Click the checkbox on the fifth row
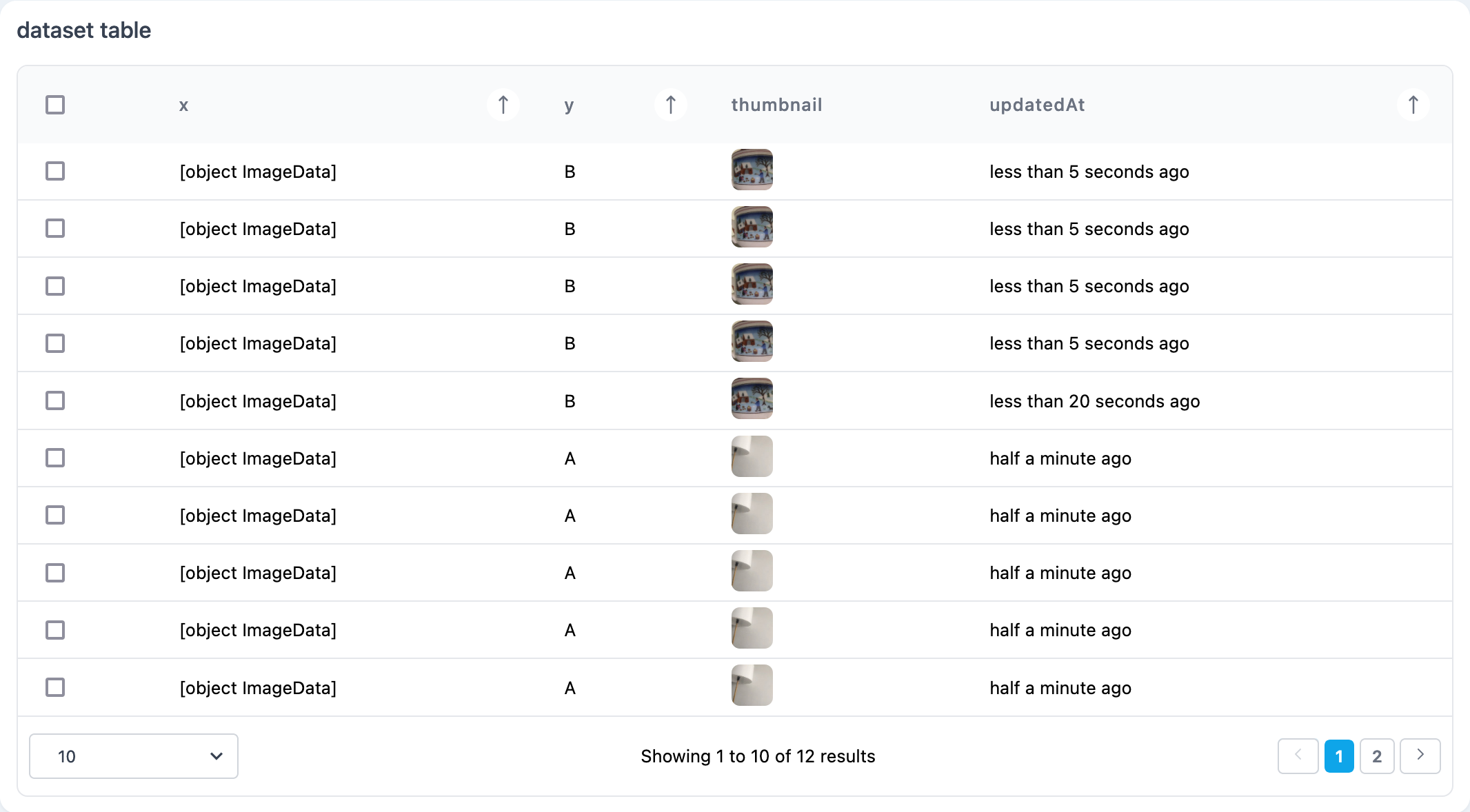1470x812 pixels. [55, 400]
